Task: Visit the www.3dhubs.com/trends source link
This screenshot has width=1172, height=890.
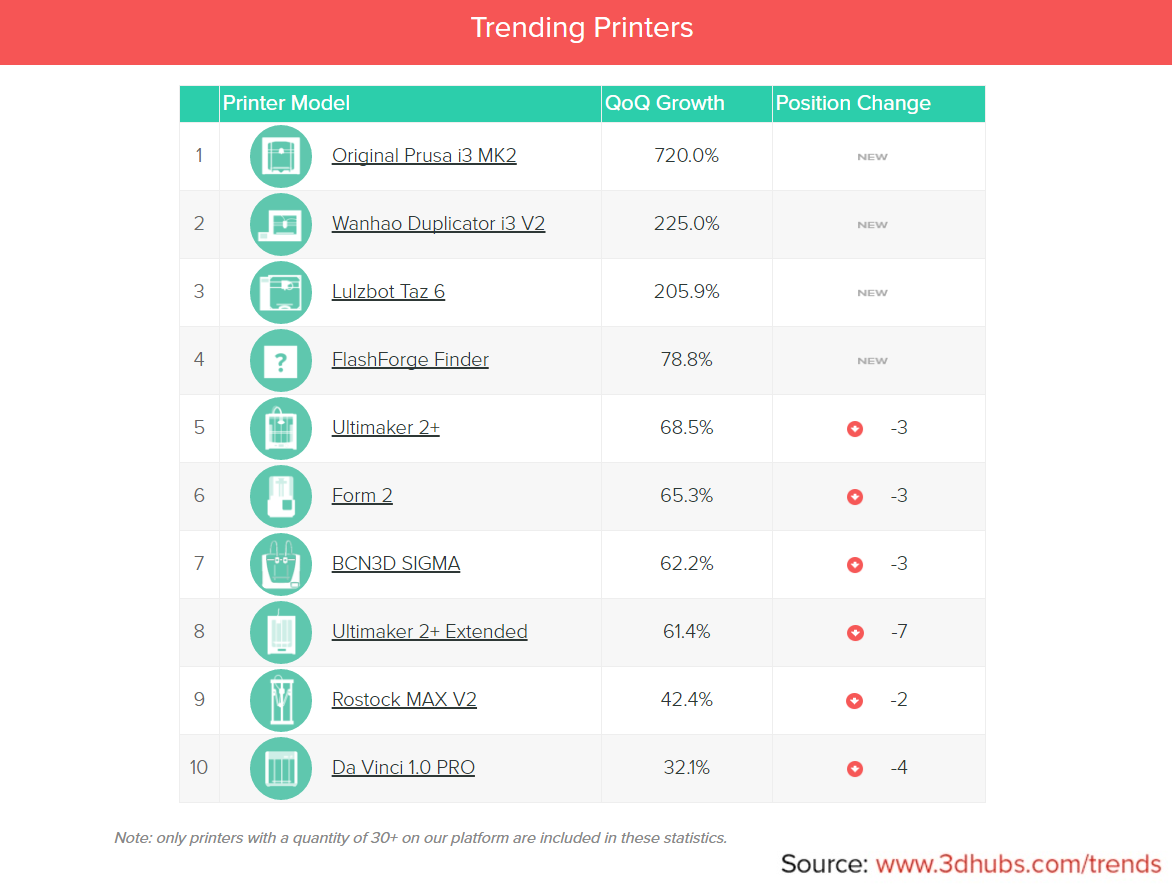Action: [1018, 865]
